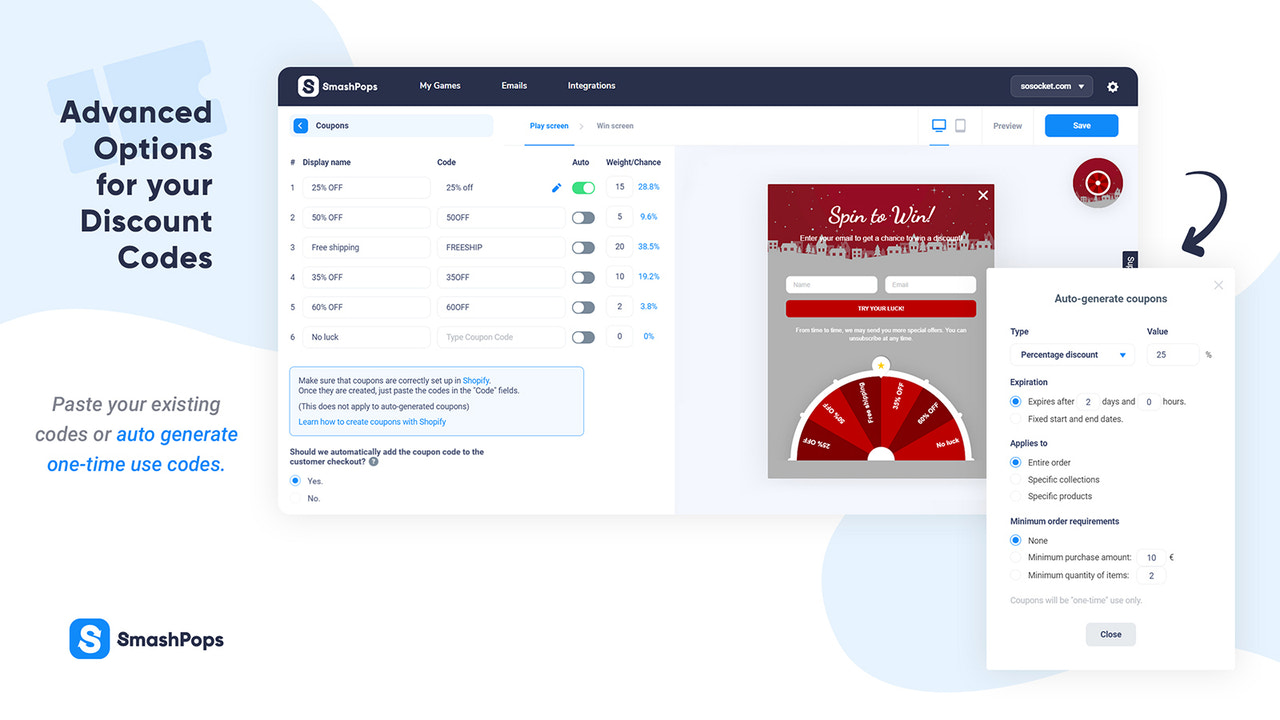Open the customer checkout help tooltip icon
This screenshot has height=720, width=1280.
pos(373,462)
